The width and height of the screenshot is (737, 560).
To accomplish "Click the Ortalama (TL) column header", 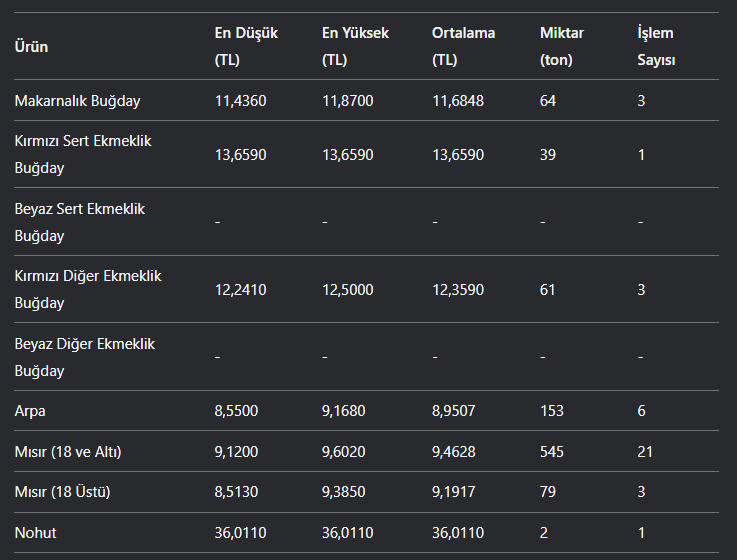I will (463, 46).
